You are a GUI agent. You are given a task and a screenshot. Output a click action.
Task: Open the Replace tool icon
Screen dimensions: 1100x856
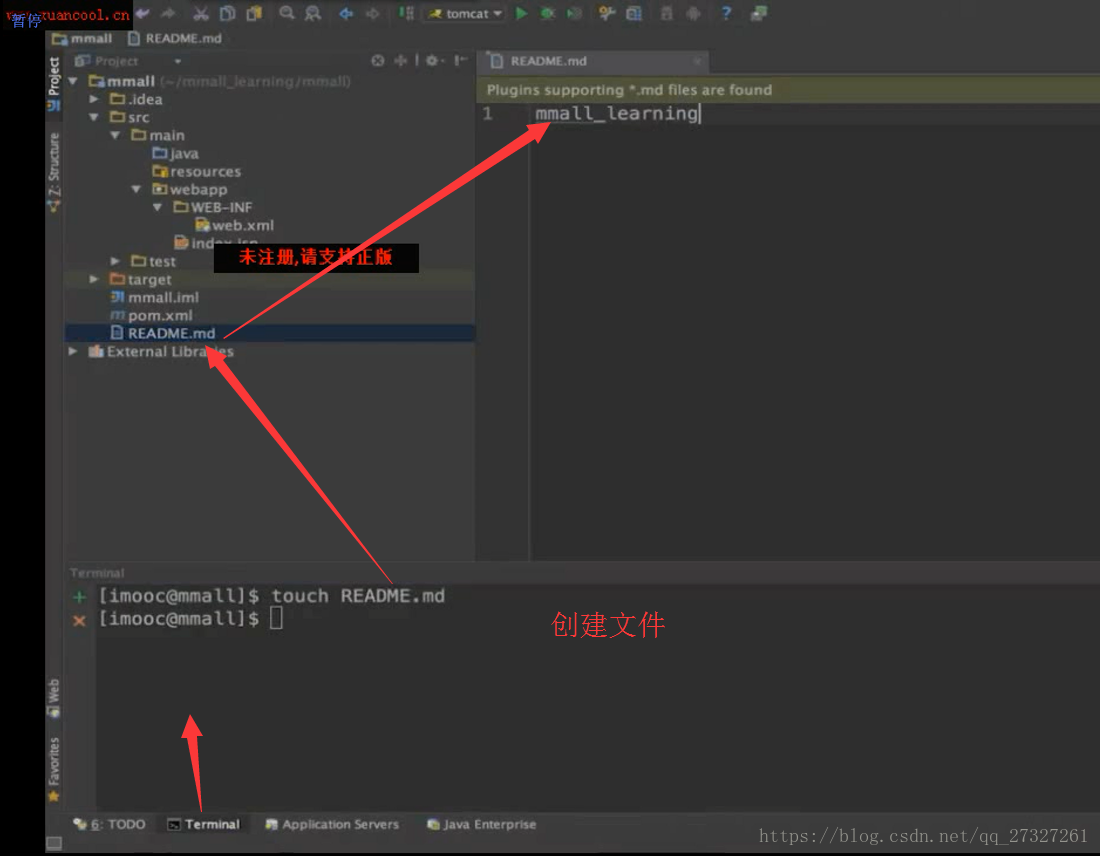point(313,13)
